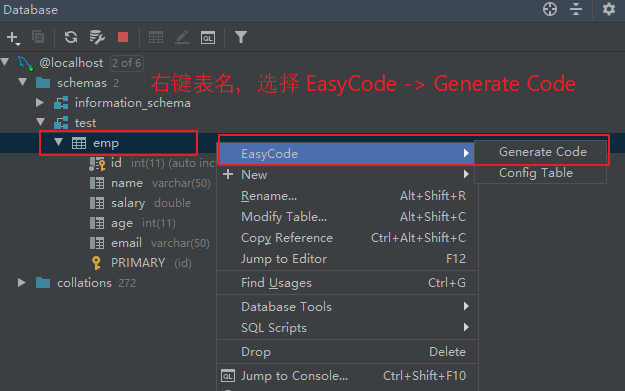Click the information_schema schema icon

click(x=61, y=103)
